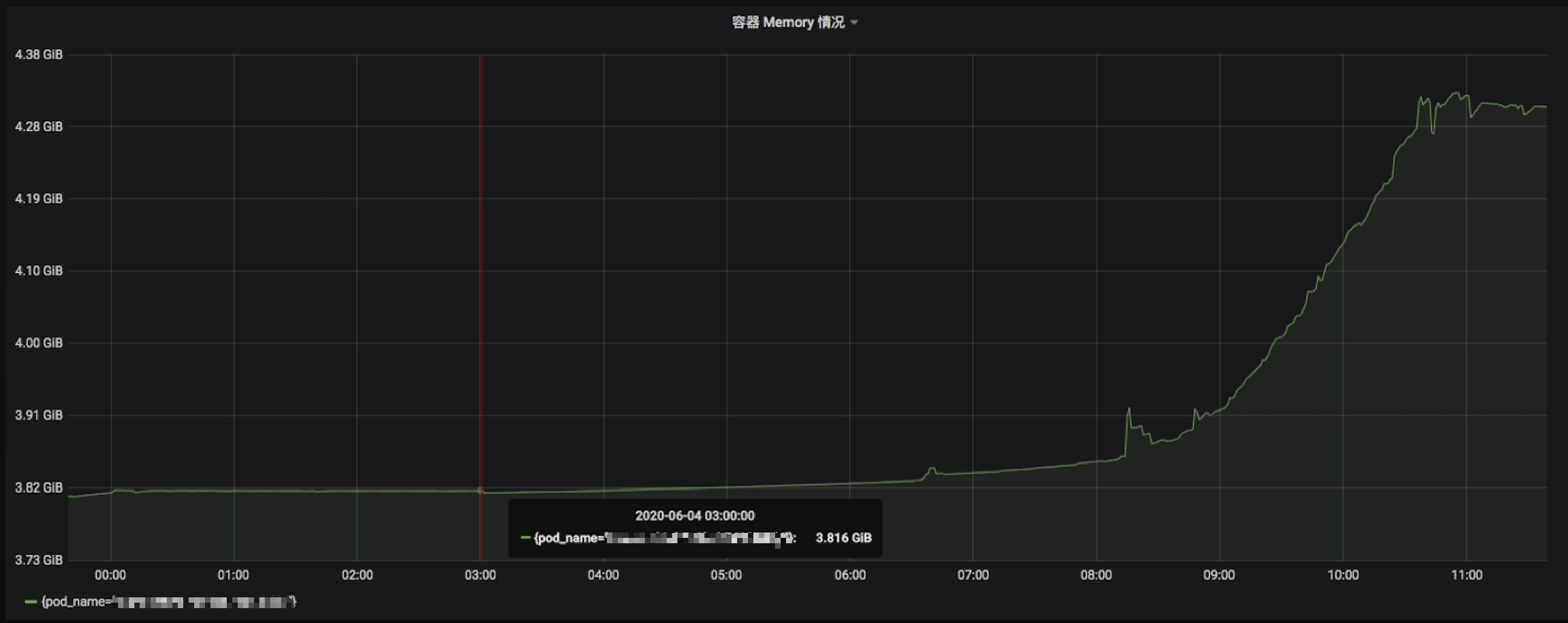Click the 4.00 GiB y-axis label
1568x623 pixels.
point(39,343)
